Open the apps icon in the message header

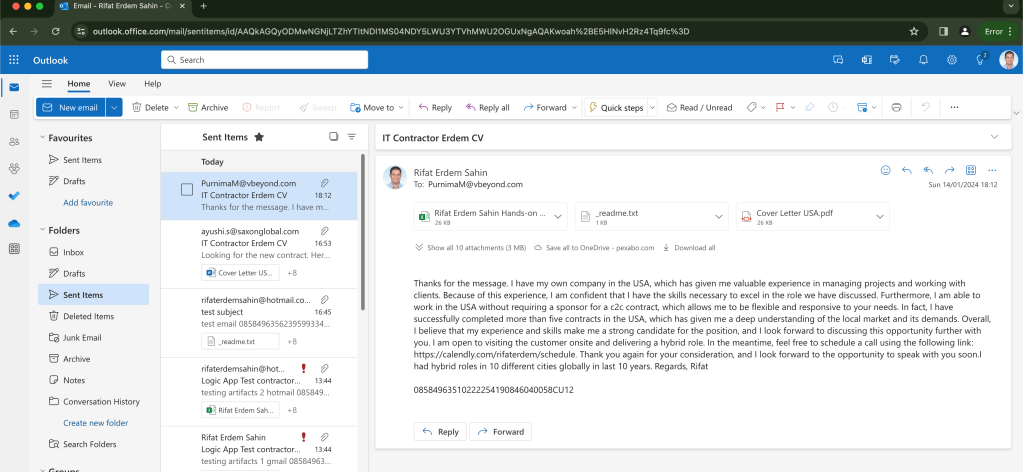(x=971, y=170)
